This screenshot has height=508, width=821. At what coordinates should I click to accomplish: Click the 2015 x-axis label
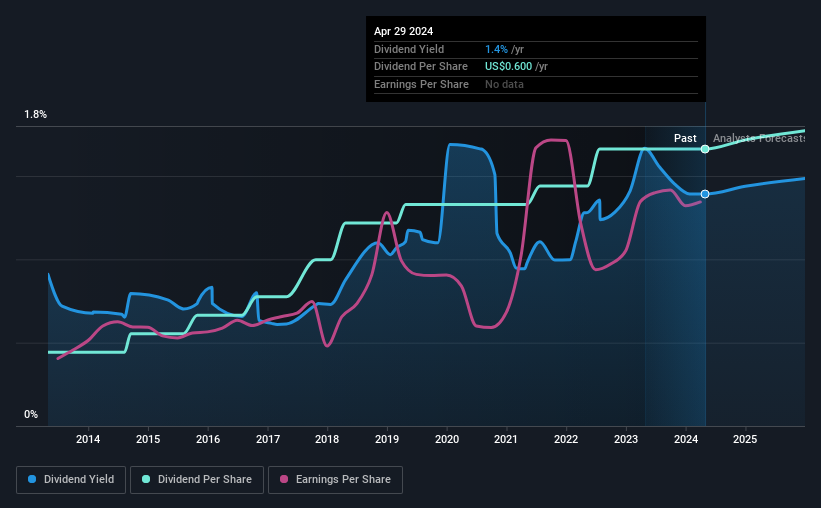tap(148, 439)
